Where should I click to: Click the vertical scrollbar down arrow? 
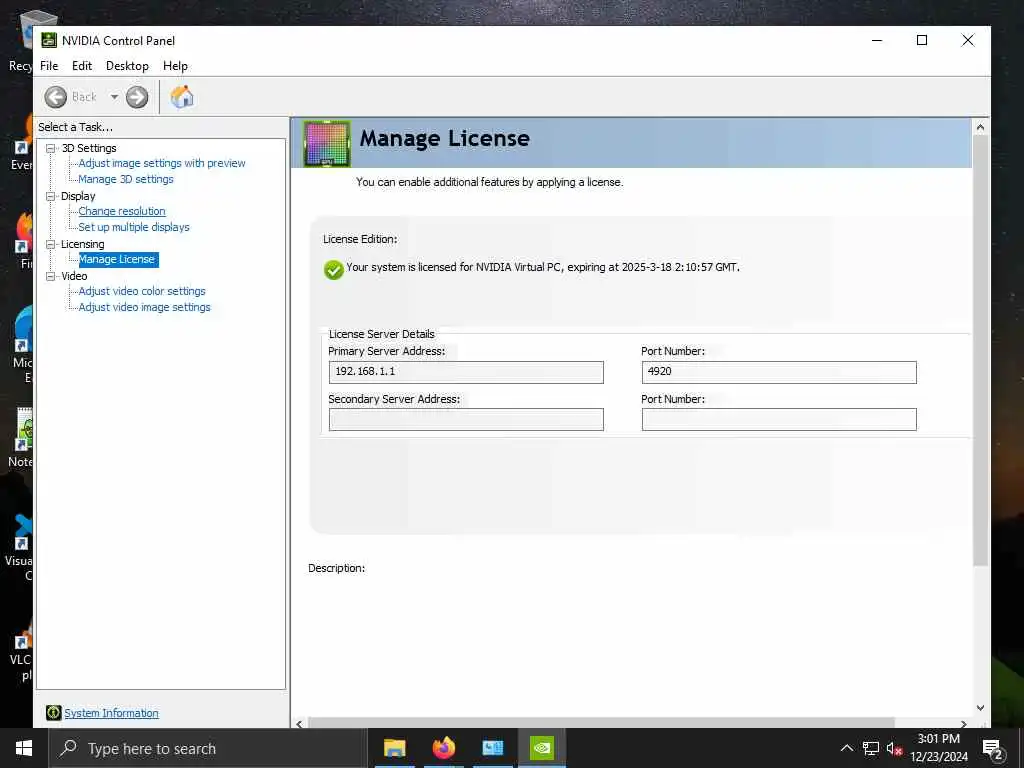pos(980,708)
